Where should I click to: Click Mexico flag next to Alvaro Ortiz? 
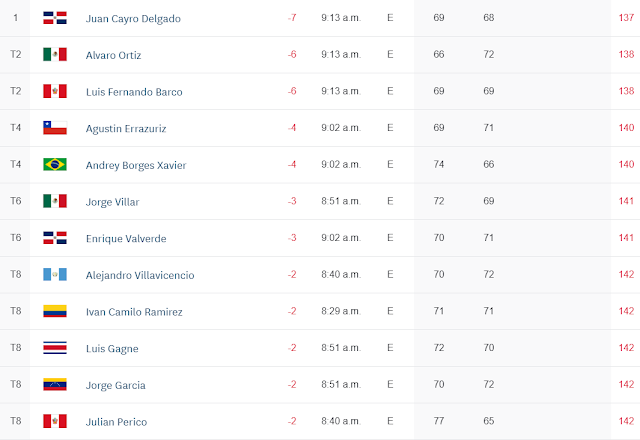(55, 54)
